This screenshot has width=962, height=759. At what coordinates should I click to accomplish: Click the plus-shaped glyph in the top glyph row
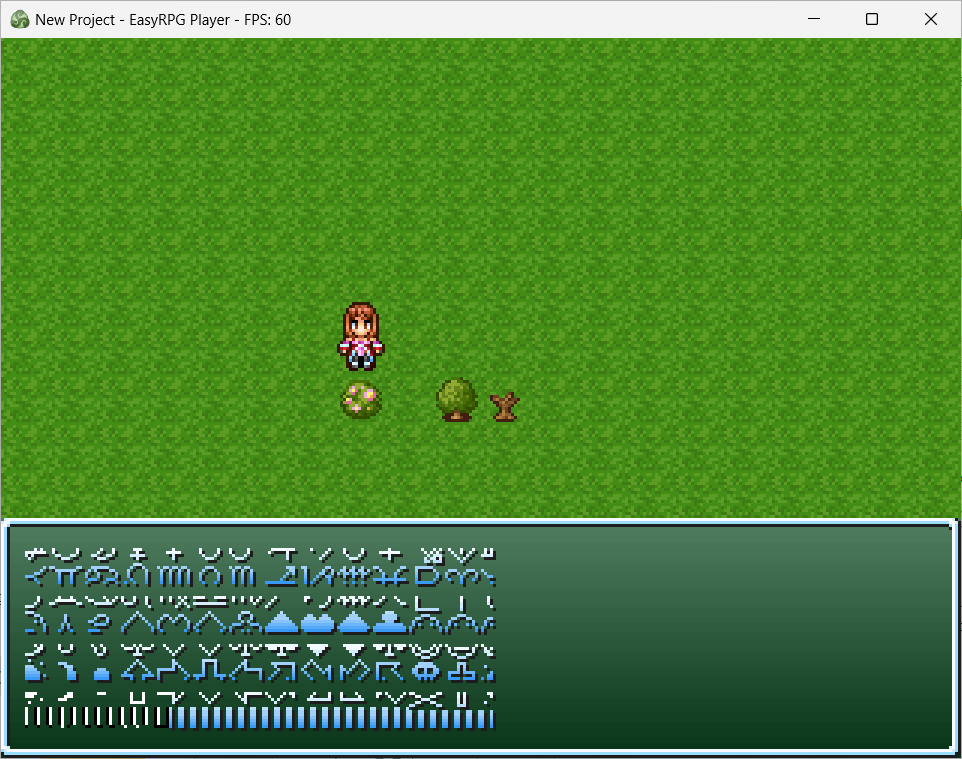175,552
